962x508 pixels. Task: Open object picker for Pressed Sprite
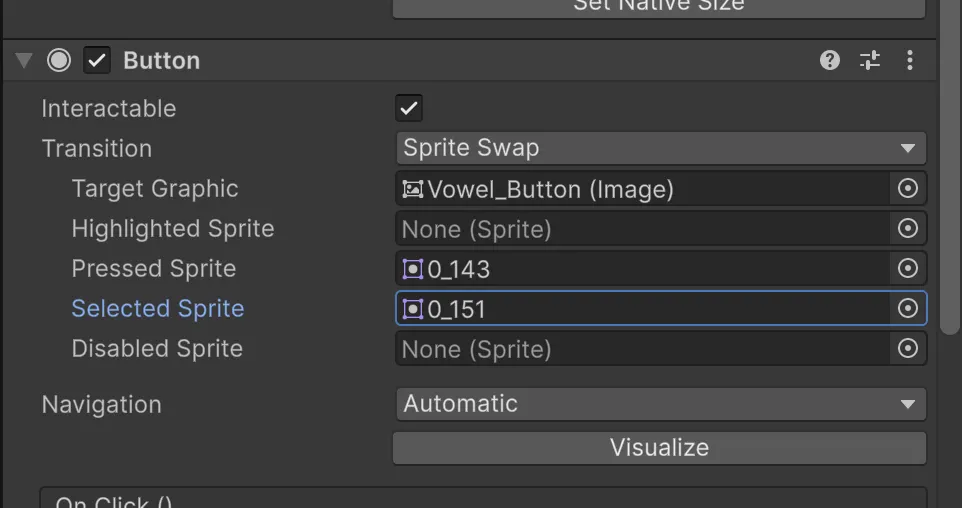tap(908, 269)
